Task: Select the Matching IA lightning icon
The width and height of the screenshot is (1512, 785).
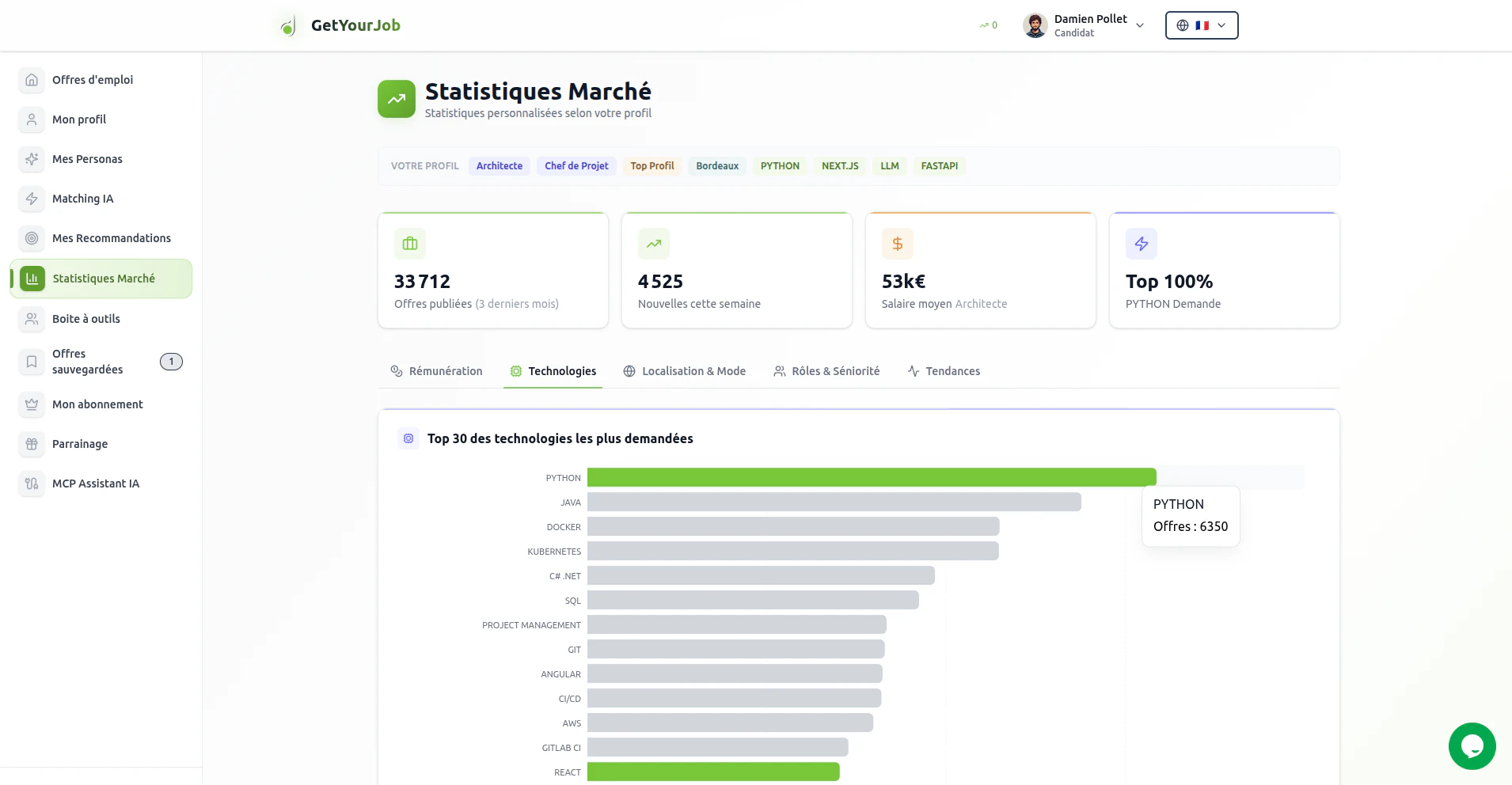Action: tap(31, 199)
